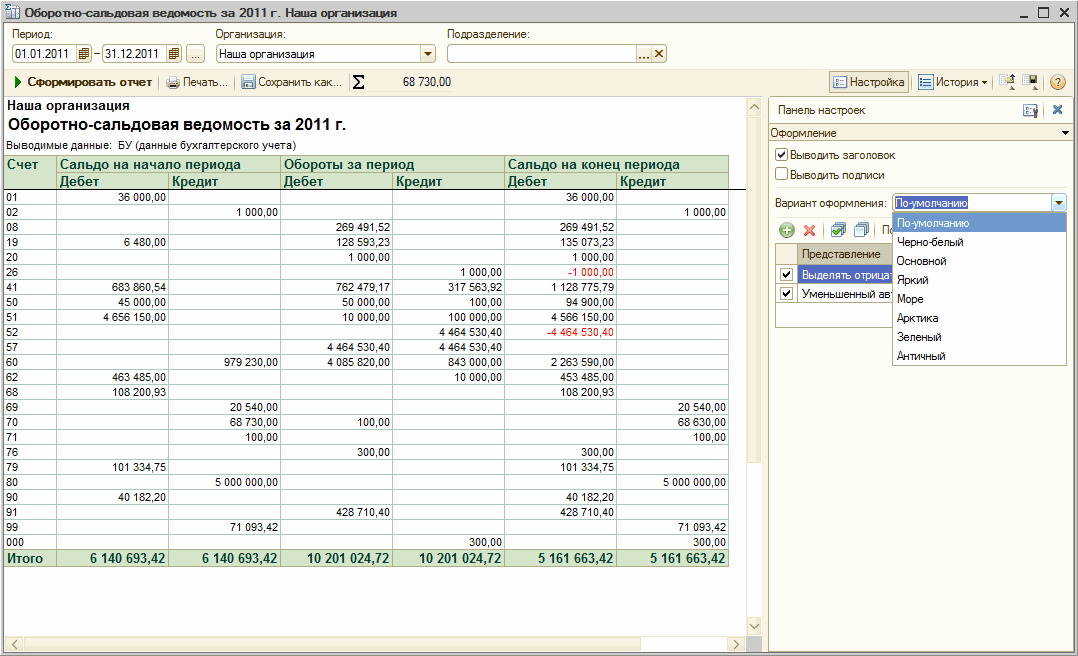Click the uncheck all rules icon
Image resolution: width=1078 pixels, height=656 pixels.
tap(861, 230)
